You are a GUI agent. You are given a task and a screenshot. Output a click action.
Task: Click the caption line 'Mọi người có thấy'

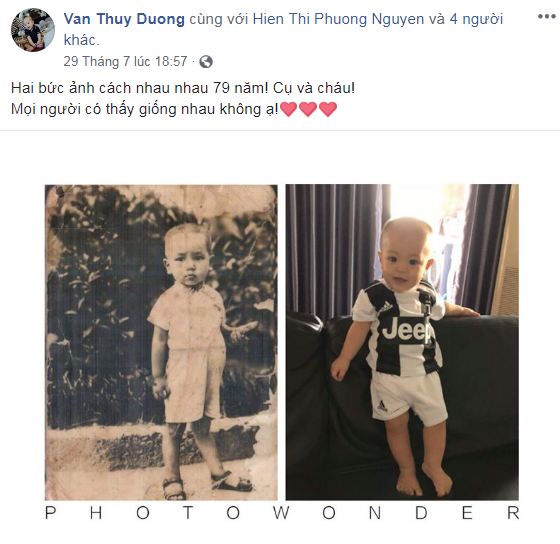pyautogui.click(x=145, y=109)
